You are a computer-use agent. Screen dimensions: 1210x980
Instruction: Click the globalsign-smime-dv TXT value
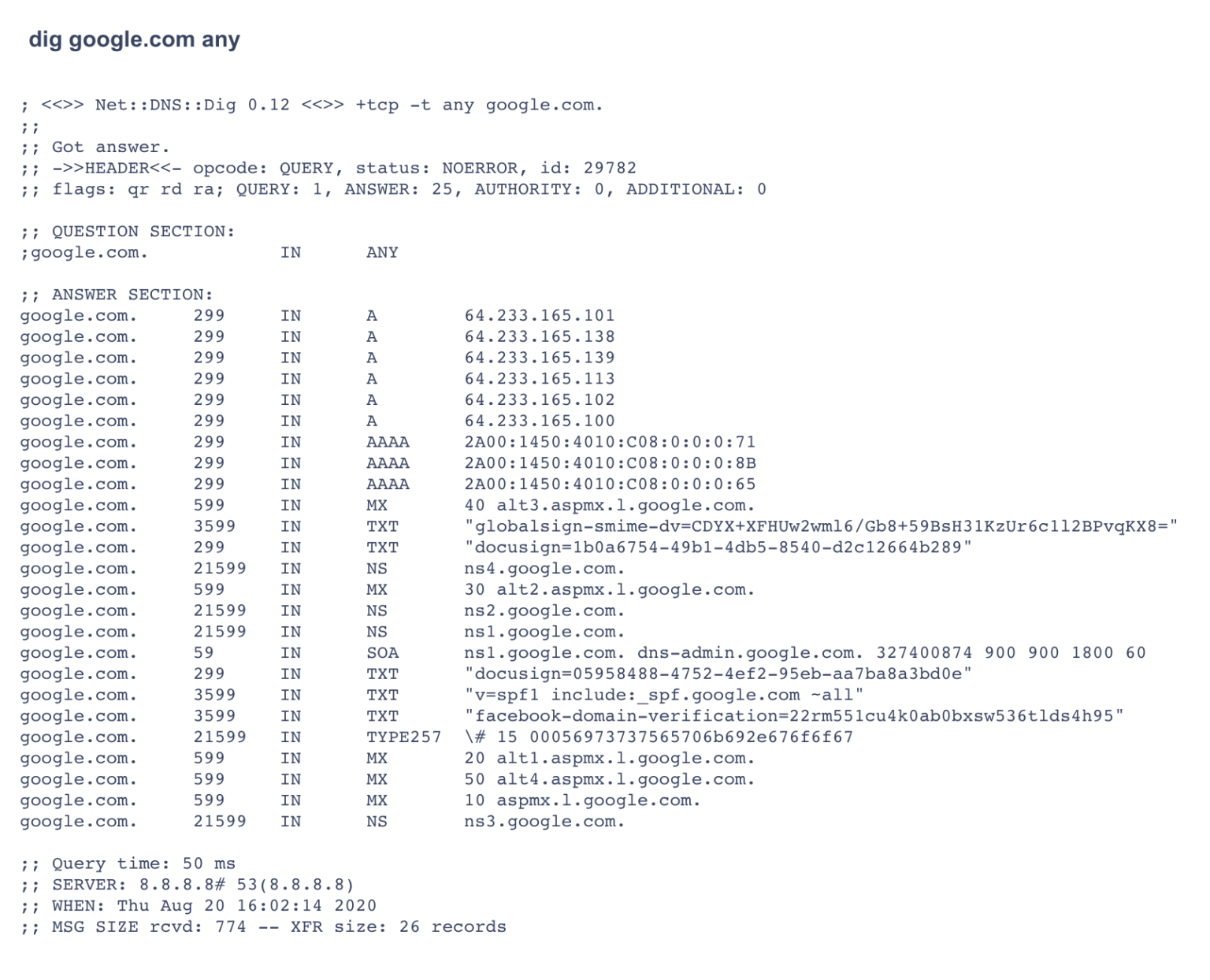821,527
